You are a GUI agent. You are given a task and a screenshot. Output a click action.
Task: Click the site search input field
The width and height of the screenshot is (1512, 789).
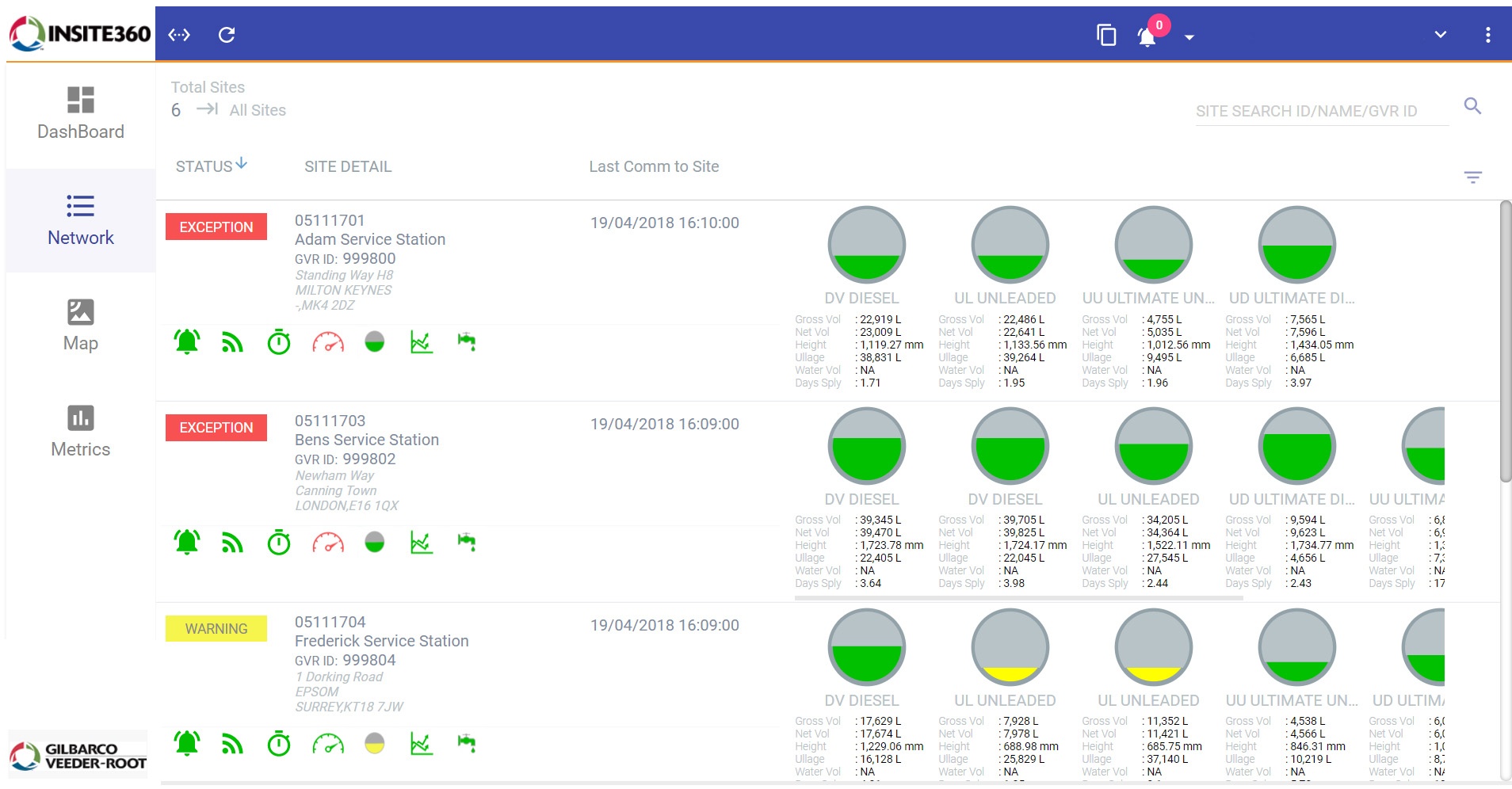coord(1321,111)
